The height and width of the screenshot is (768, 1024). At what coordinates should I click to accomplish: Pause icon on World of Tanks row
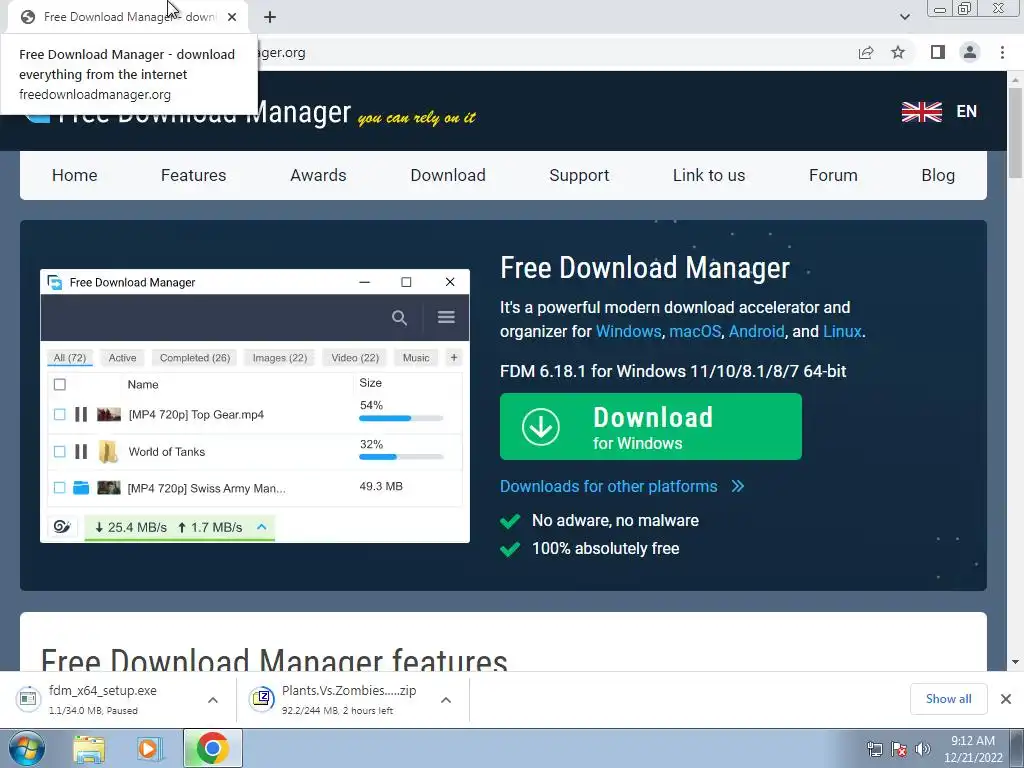[x=81, y=451]
